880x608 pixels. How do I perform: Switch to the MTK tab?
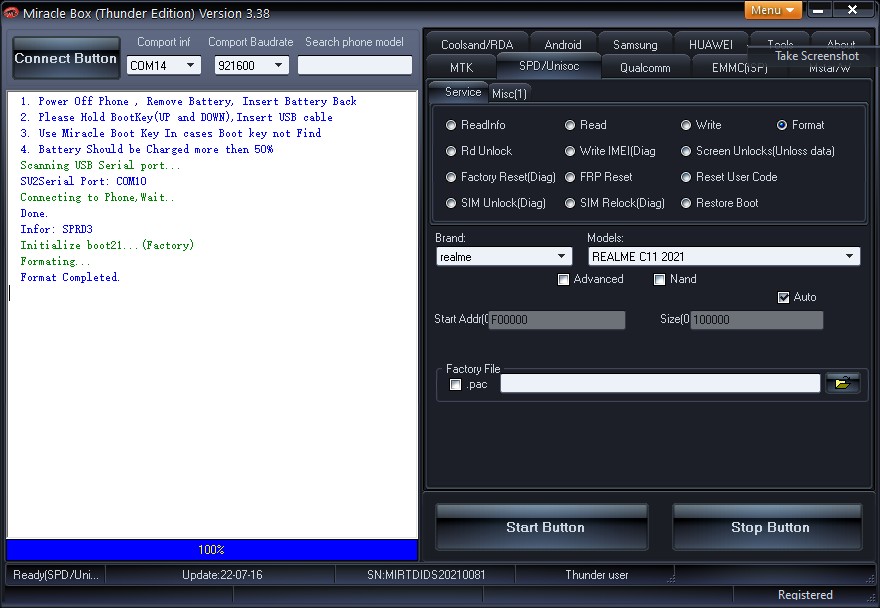point(461,67)
